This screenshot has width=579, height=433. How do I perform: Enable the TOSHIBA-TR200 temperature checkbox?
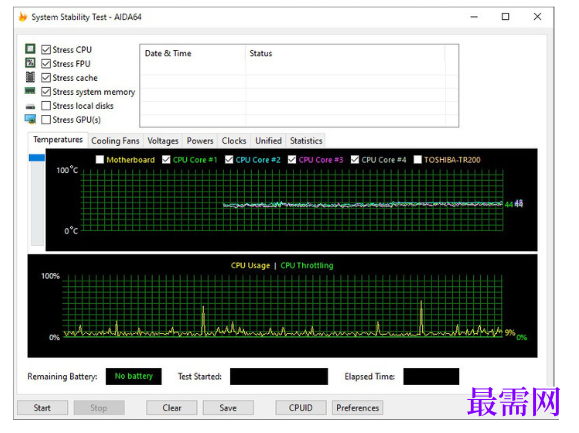(418, 159)
